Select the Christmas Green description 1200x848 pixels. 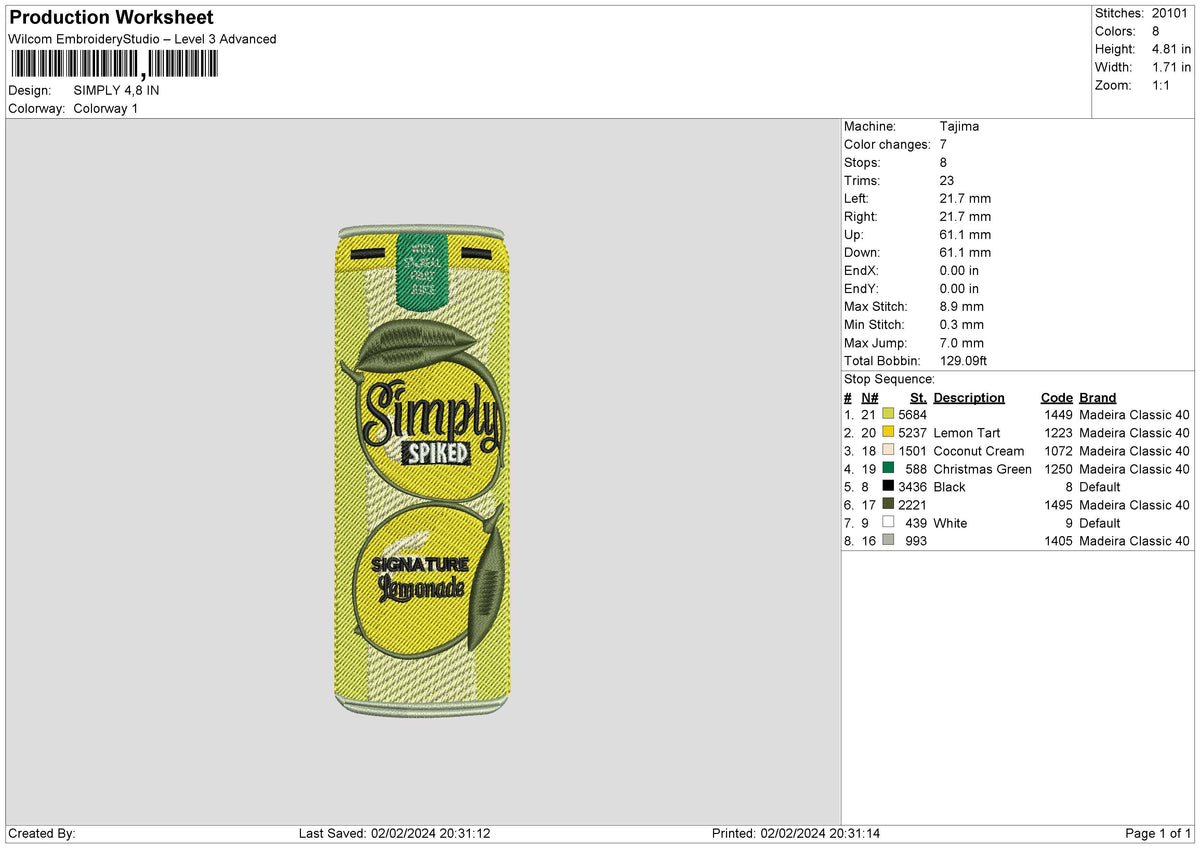982,469
